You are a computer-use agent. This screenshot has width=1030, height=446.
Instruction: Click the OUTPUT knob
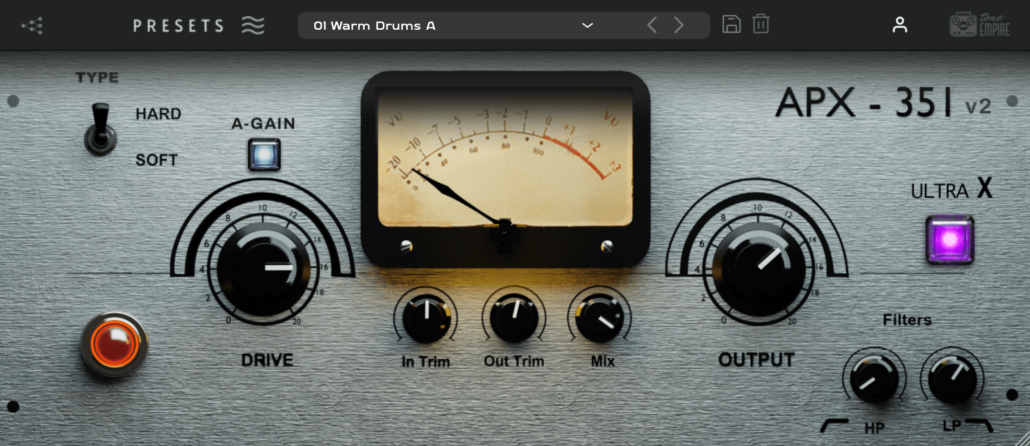click(x=757, y=268)
